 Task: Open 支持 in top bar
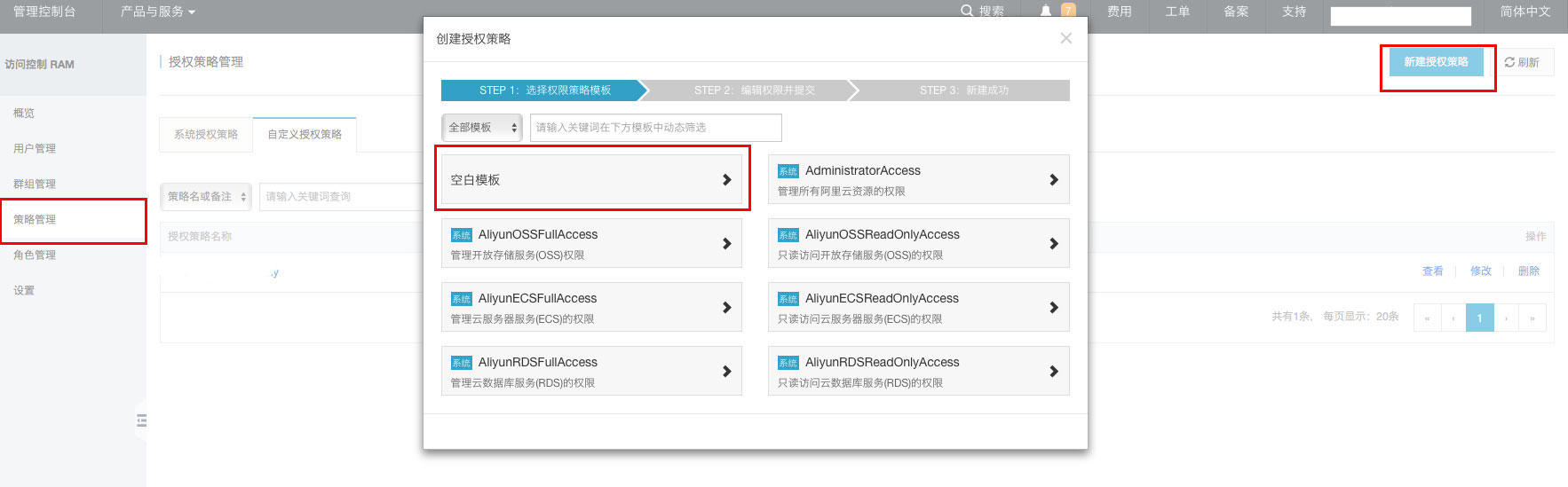pyautogui.click(x=1294, y=12)
